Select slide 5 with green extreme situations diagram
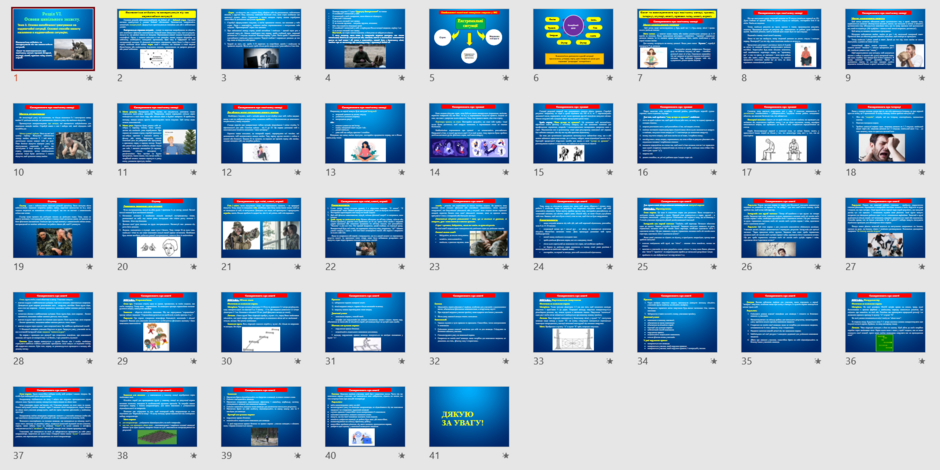Image resolution: width=940 pixels, height=470 pixels. [x=469, y=39]
